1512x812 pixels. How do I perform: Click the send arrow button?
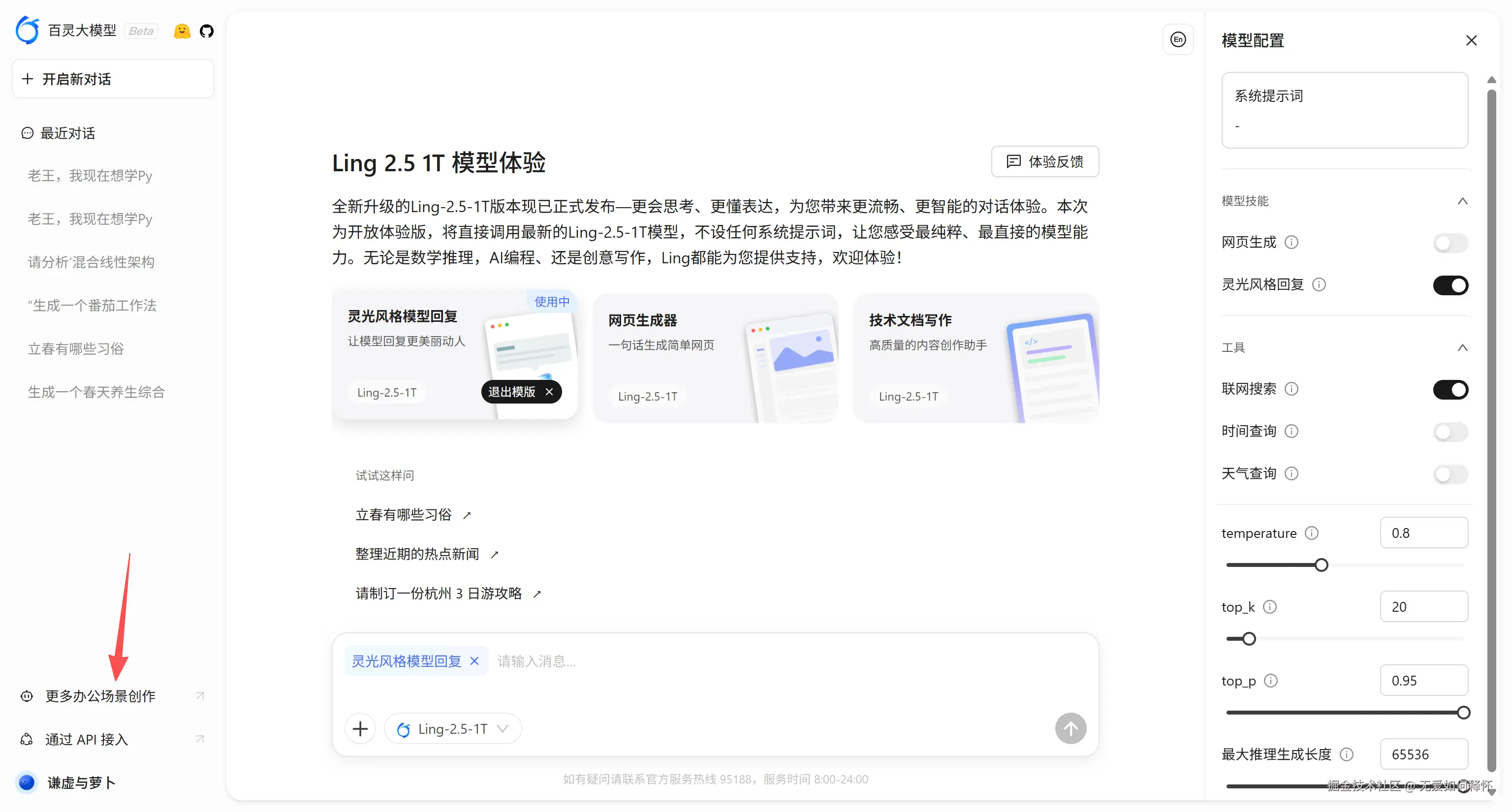pyautogui.click(x=1070, y=728)
